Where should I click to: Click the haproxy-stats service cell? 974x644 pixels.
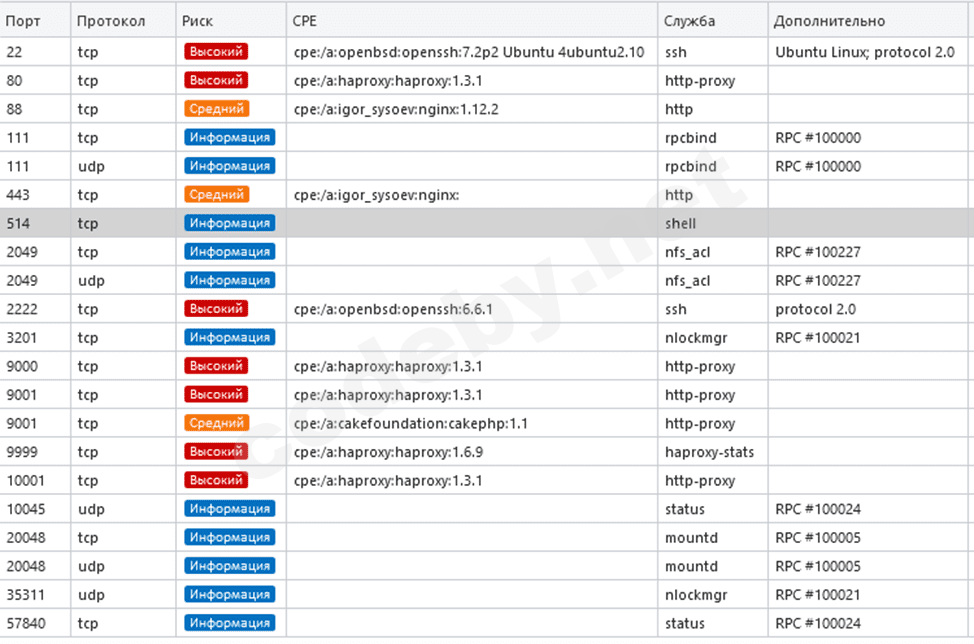[x=709, y=452]
